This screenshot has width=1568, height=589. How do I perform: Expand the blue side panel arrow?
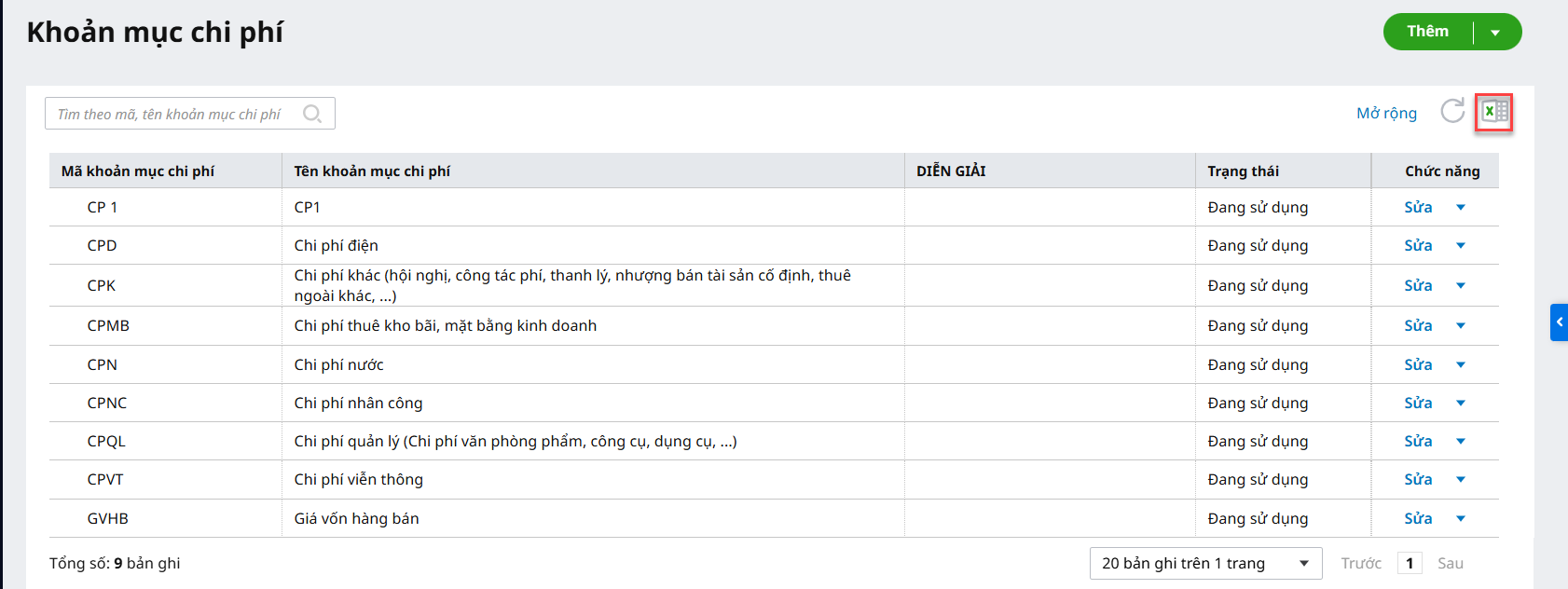coord(1559,322)
